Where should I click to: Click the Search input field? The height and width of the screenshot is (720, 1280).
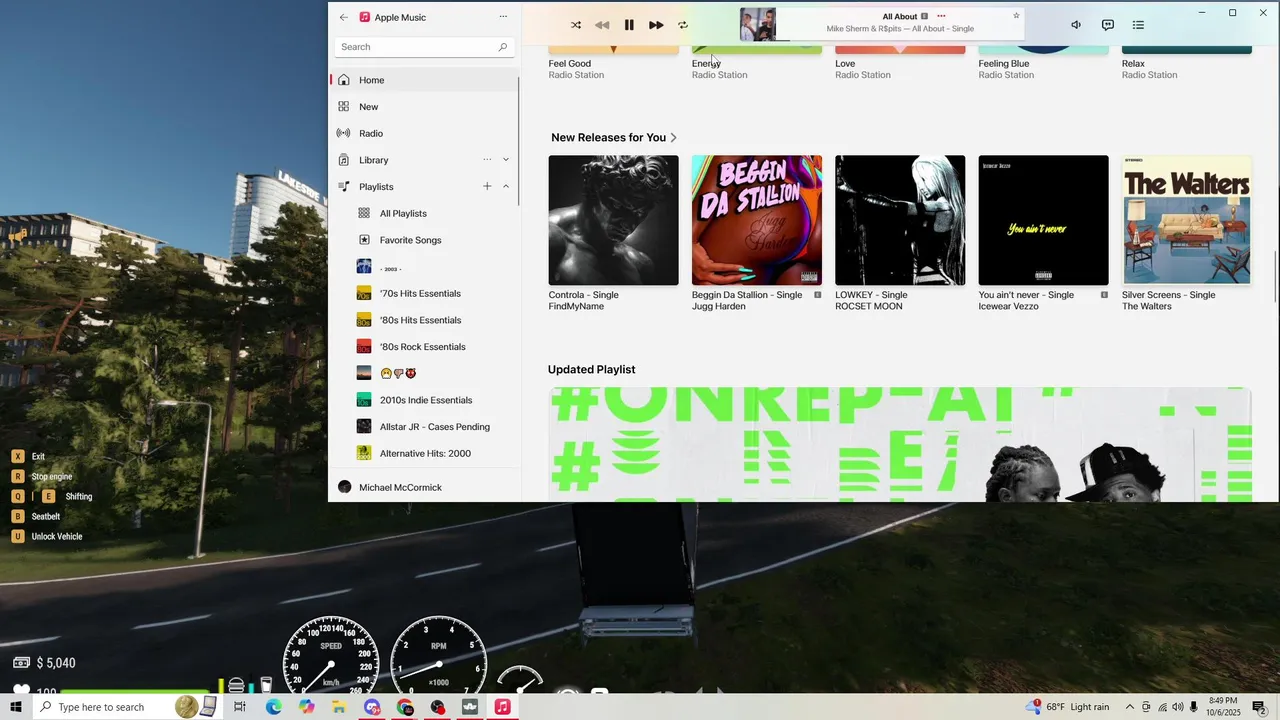tap(423, 47)
